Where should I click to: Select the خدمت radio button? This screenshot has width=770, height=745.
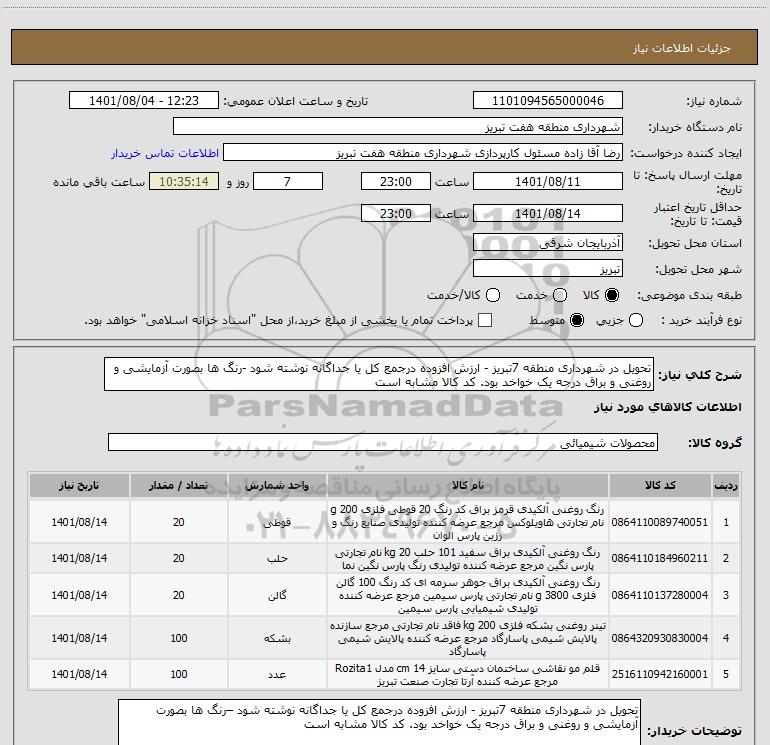[560, 295]
